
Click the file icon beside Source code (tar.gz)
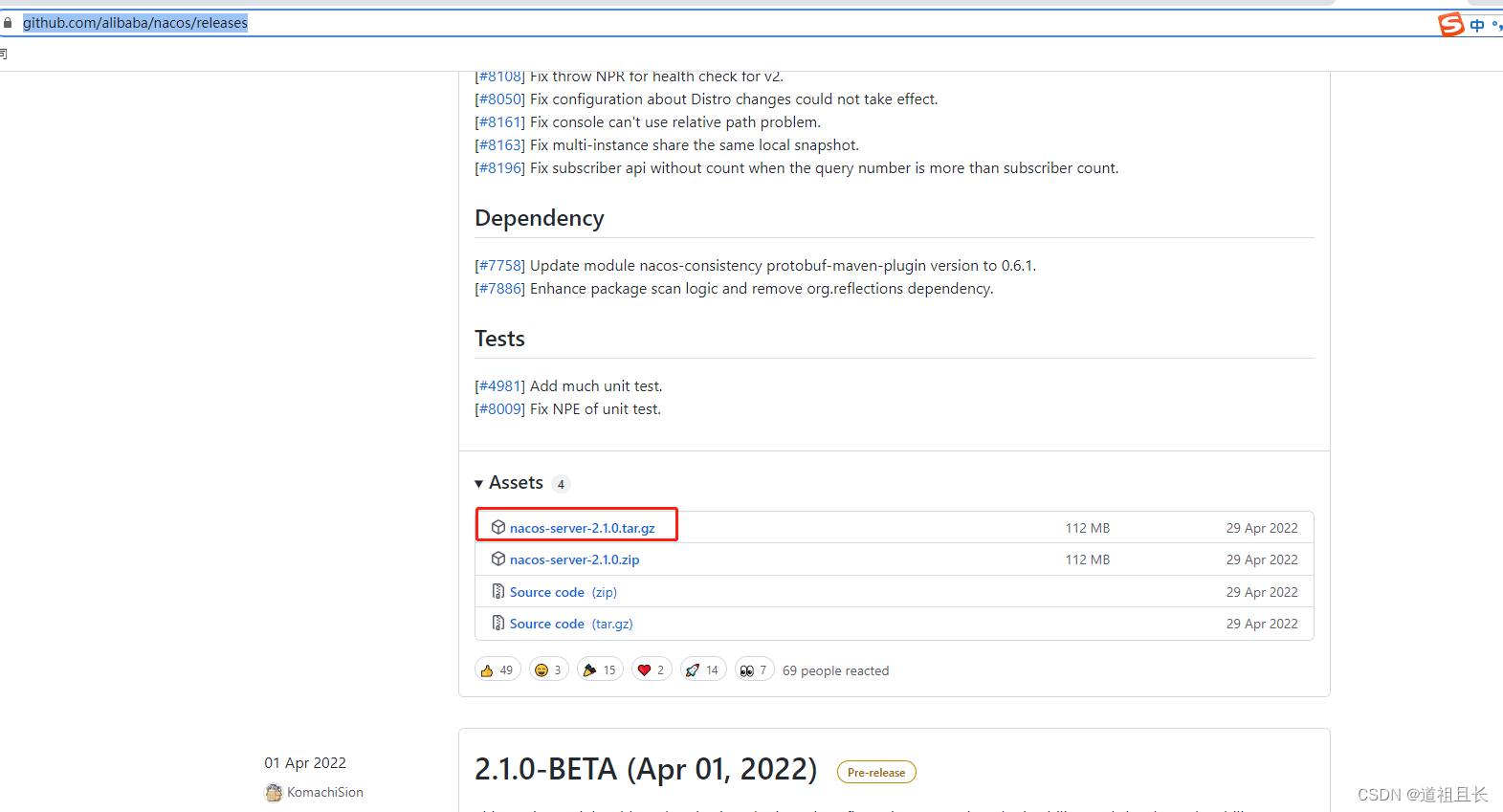pyautogui.click(x=498, y=623)
